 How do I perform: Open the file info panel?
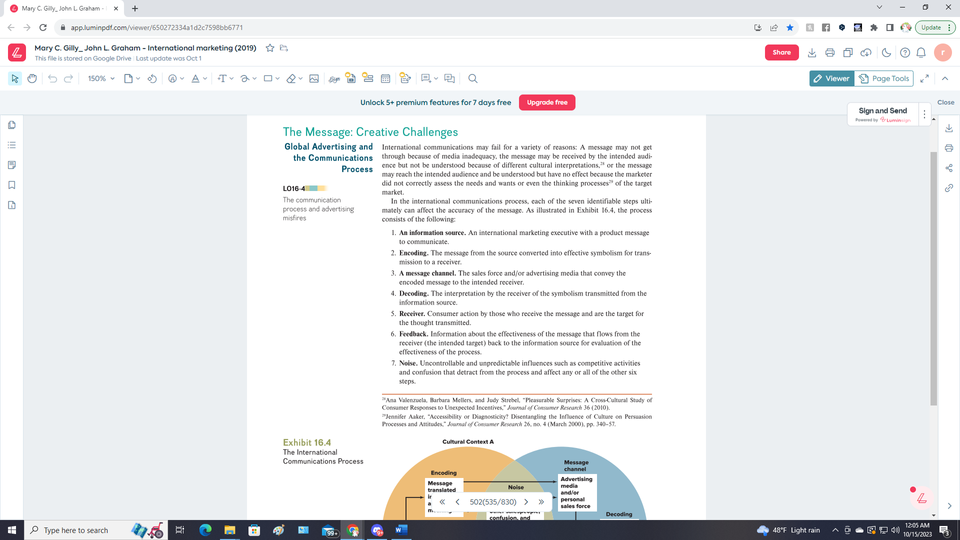click(x=12, y=205)
